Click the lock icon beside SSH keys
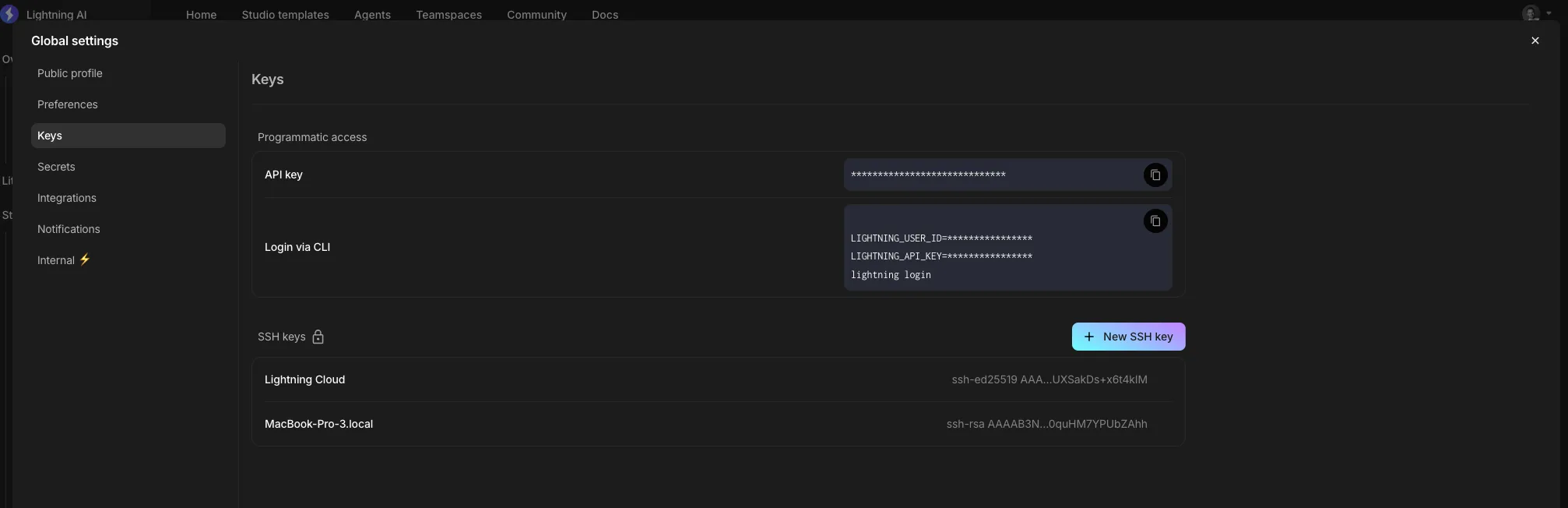Screen dimensions: 1568x508 coord(318,337)
